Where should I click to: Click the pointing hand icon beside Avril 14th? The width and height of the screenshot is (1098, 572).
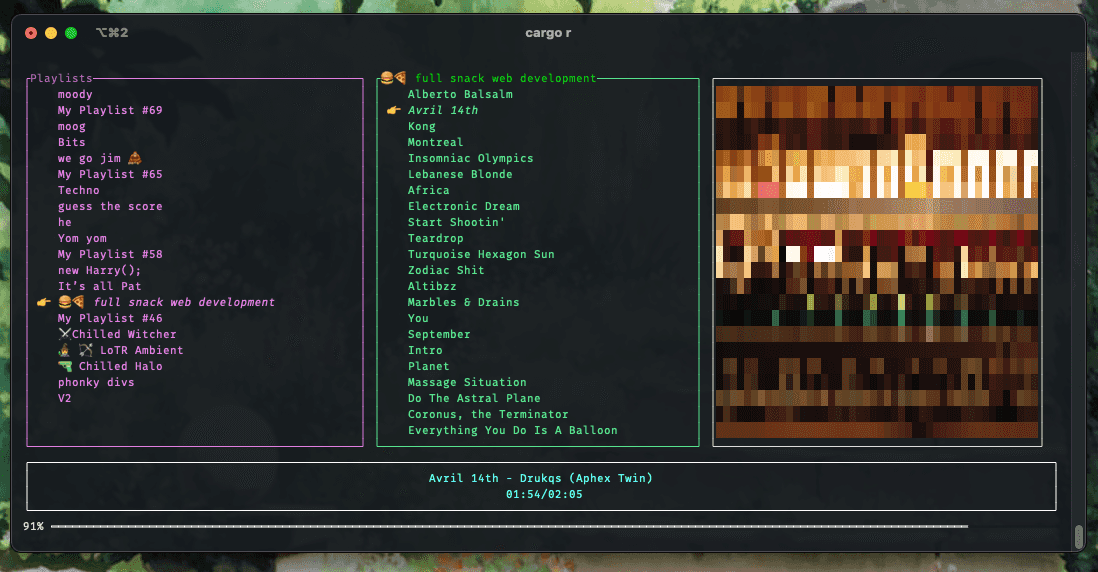(x=393, y=111)
